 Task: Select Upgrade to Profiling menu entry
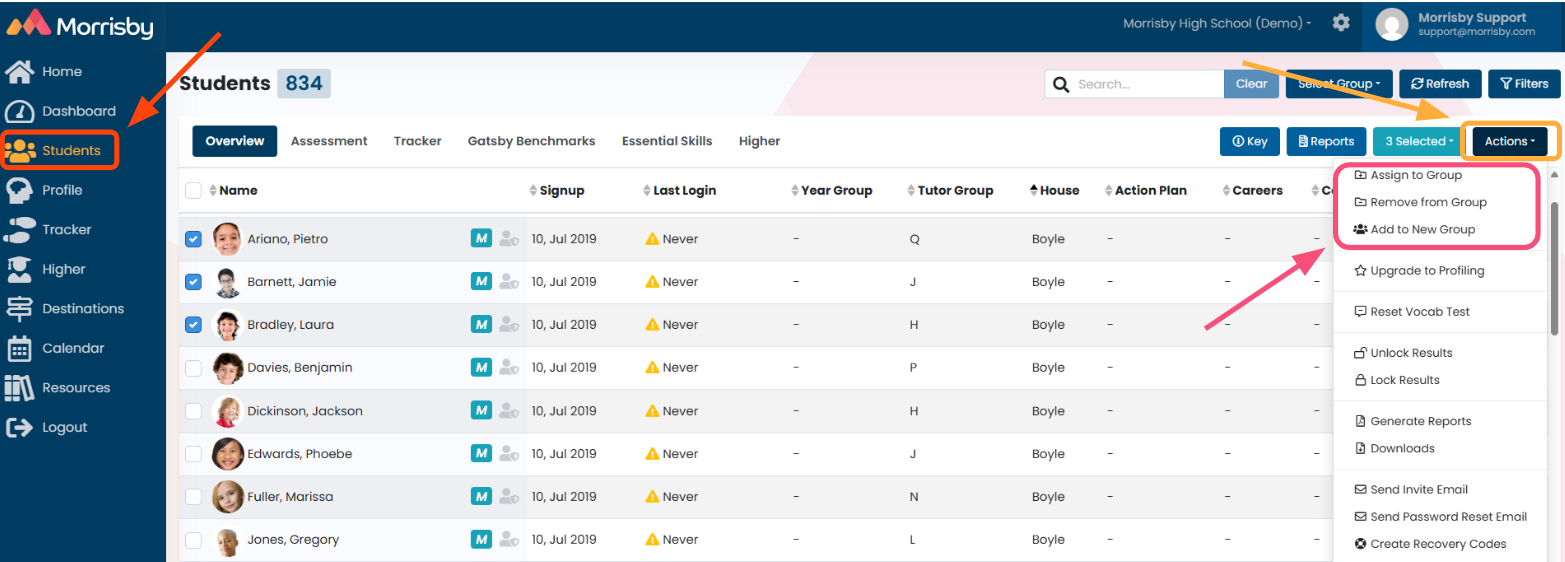pos(1419,270)
